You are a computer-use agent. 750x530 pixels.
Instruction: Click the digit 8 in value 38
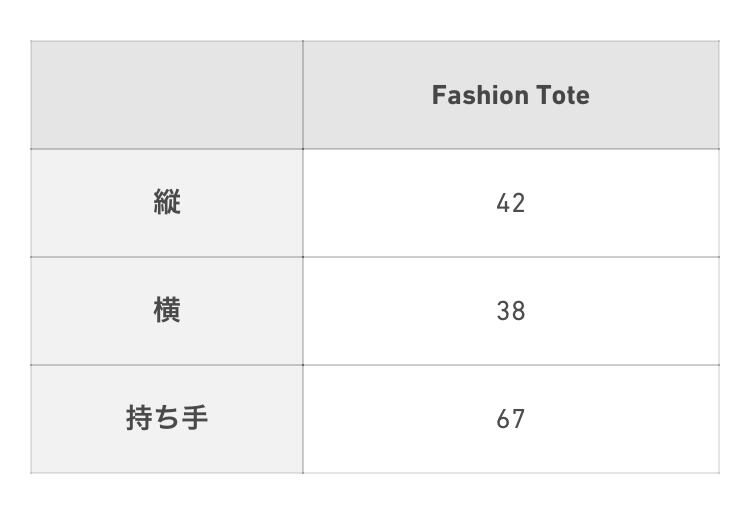(x=518, y=311)
